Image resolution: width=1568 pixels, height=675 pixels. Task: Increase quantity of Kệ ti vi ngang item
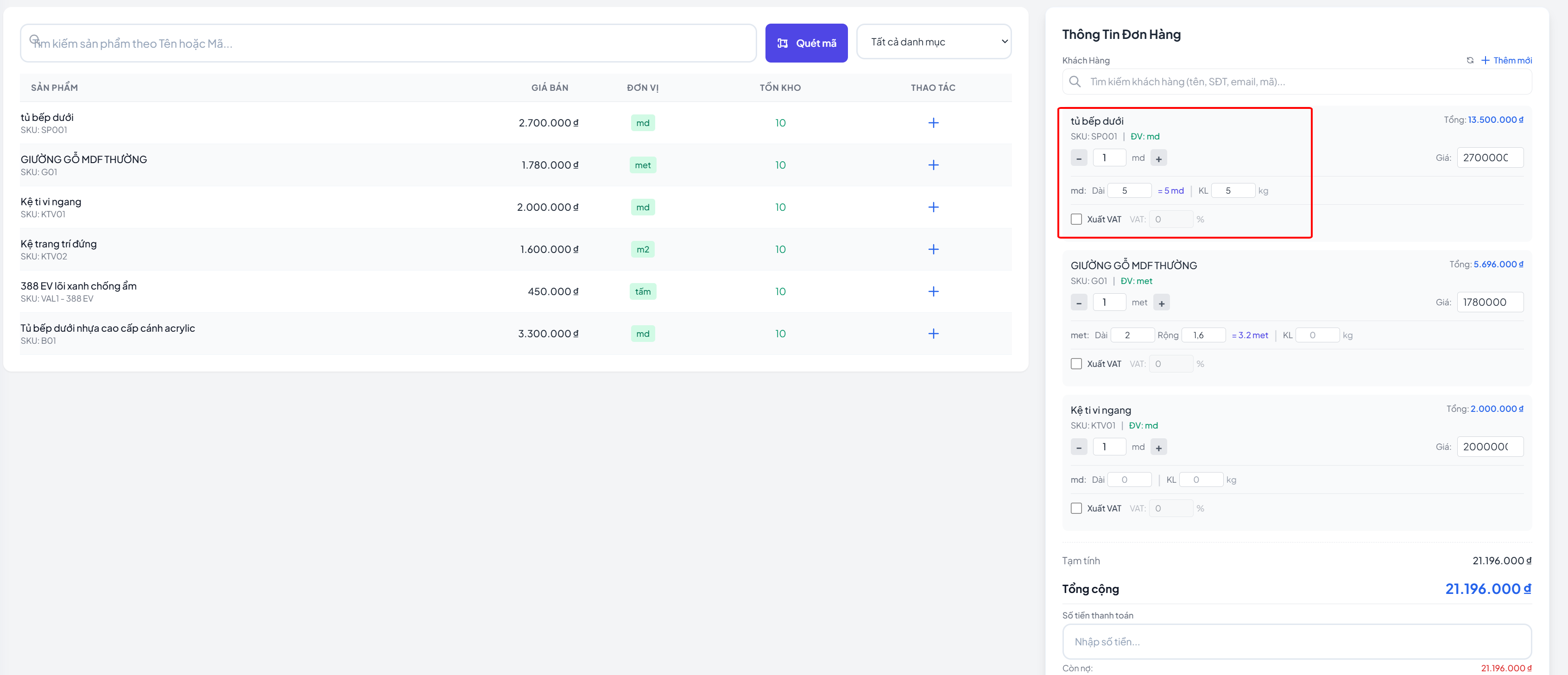[x=1158, y=448]
